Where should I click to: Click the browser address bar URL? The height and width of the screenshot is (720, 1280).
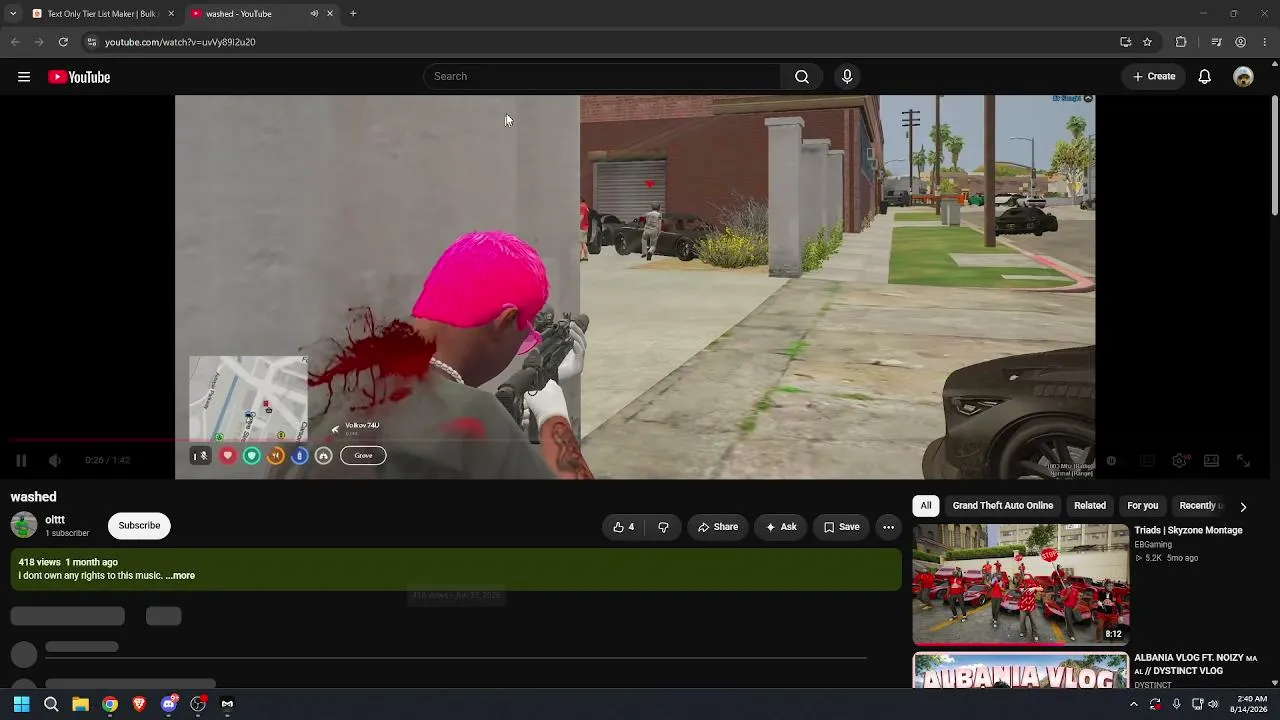click(x=180, y=42)
